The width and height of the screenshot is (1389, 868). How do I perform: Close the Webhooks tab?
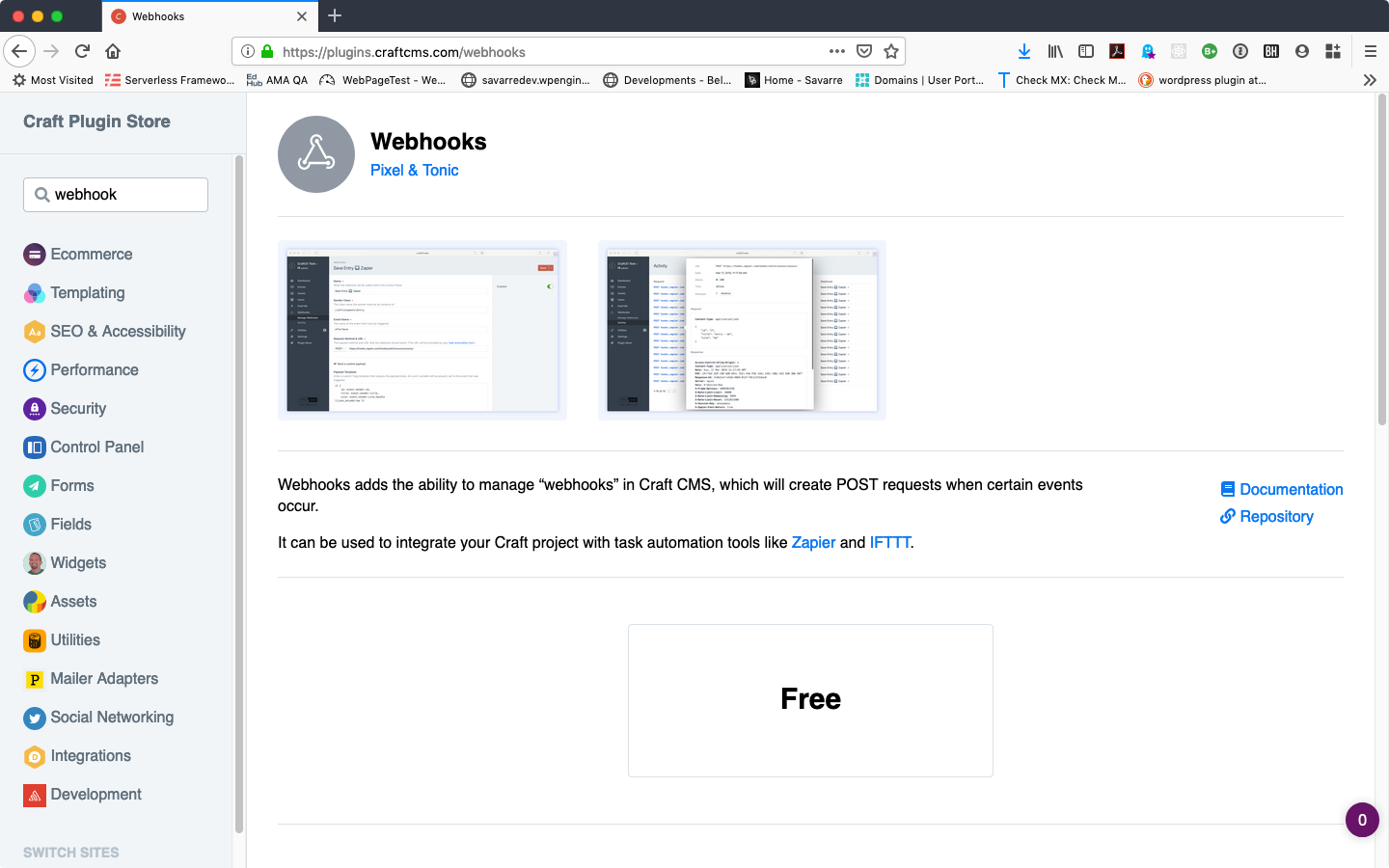302,16
